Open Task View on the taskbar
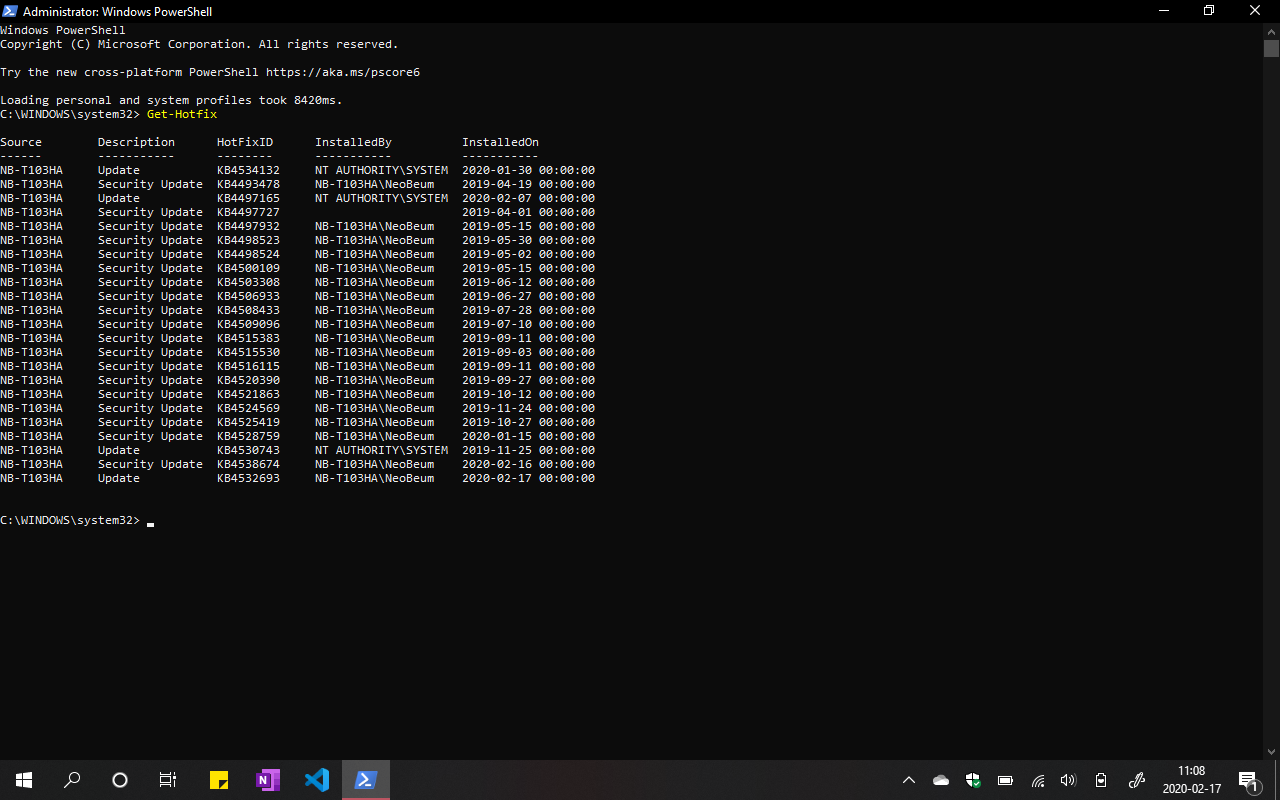1280x800 pixels. (x=167, y=780)
